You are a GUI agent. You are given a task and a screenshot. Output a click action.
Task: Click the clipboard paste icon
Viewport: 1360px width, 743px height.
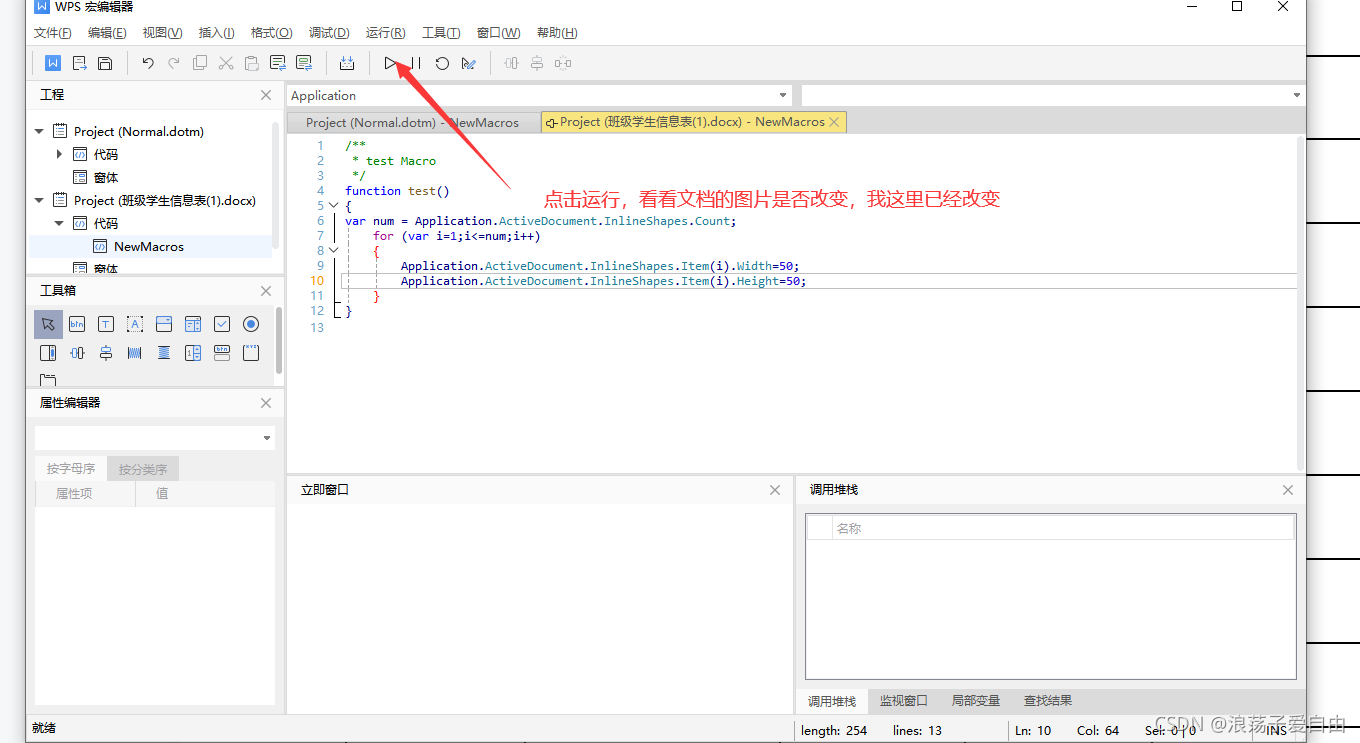click(252, 63)
